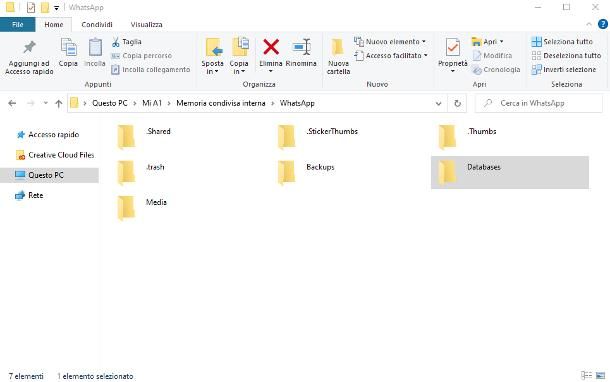Open help via question mark icon
Image resolution: width=610 pixels, height=382 pixels.
click(x=602, y=24)
